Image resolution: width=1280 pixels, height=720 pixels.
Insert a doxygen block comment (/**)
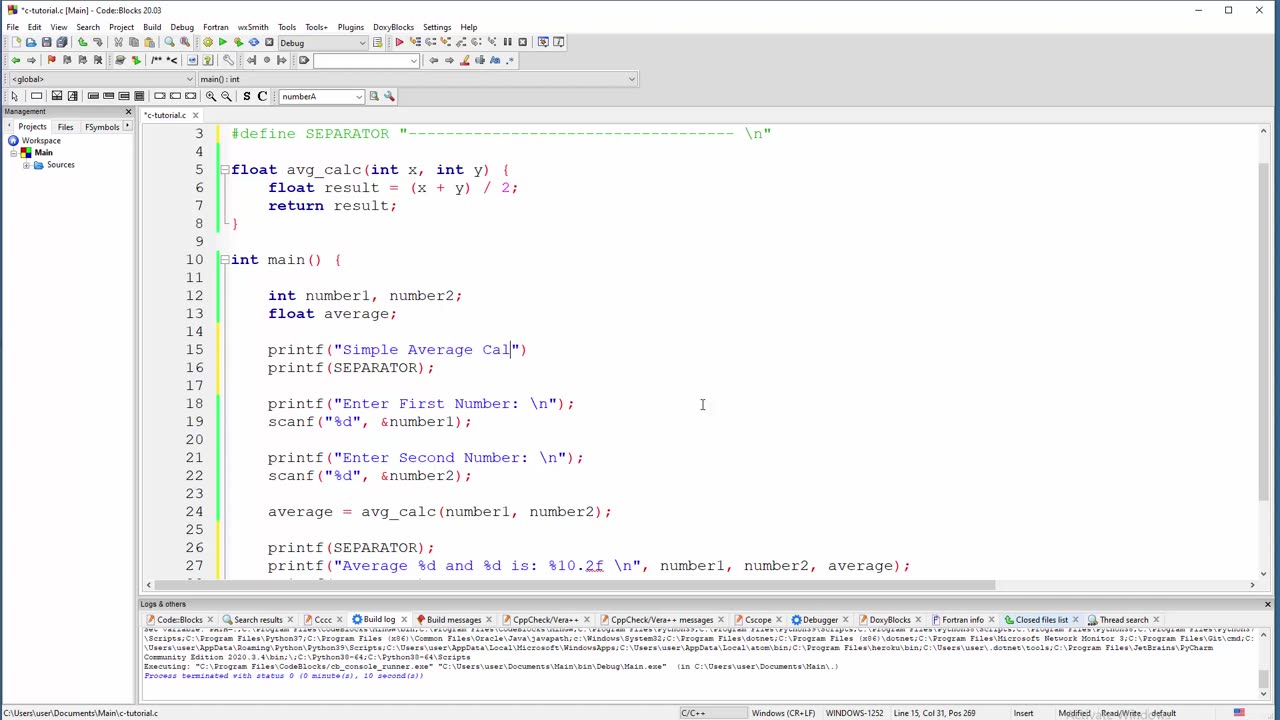point(157,60)
